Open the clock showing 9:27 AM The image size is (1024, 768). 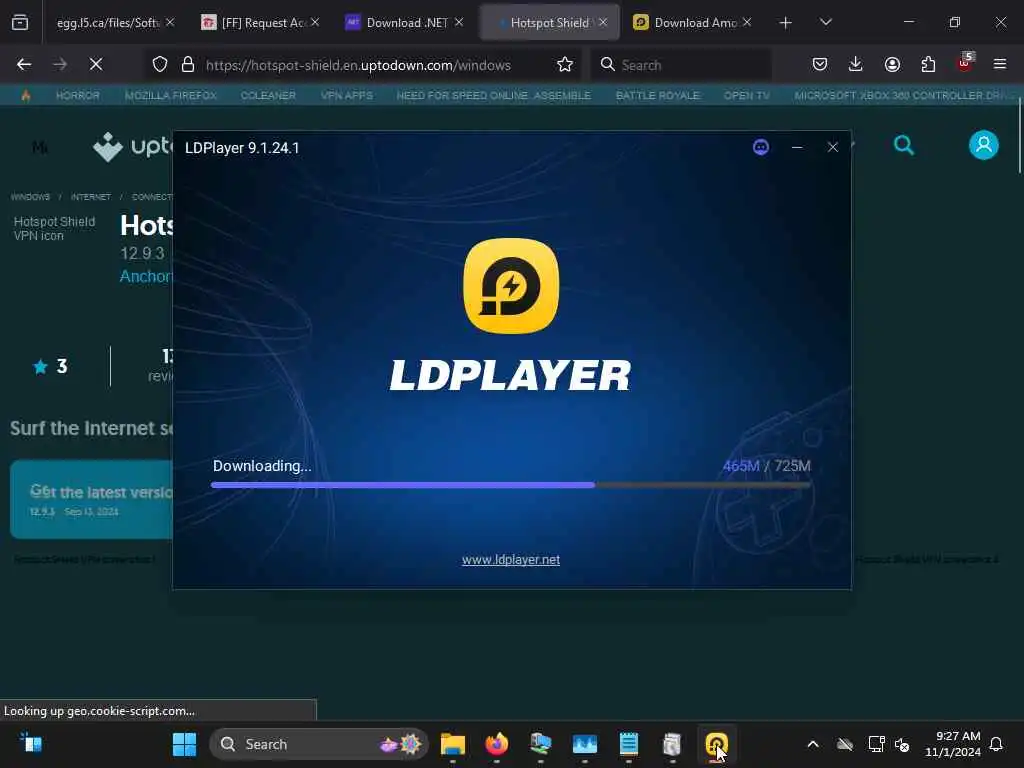pos(953,744)
